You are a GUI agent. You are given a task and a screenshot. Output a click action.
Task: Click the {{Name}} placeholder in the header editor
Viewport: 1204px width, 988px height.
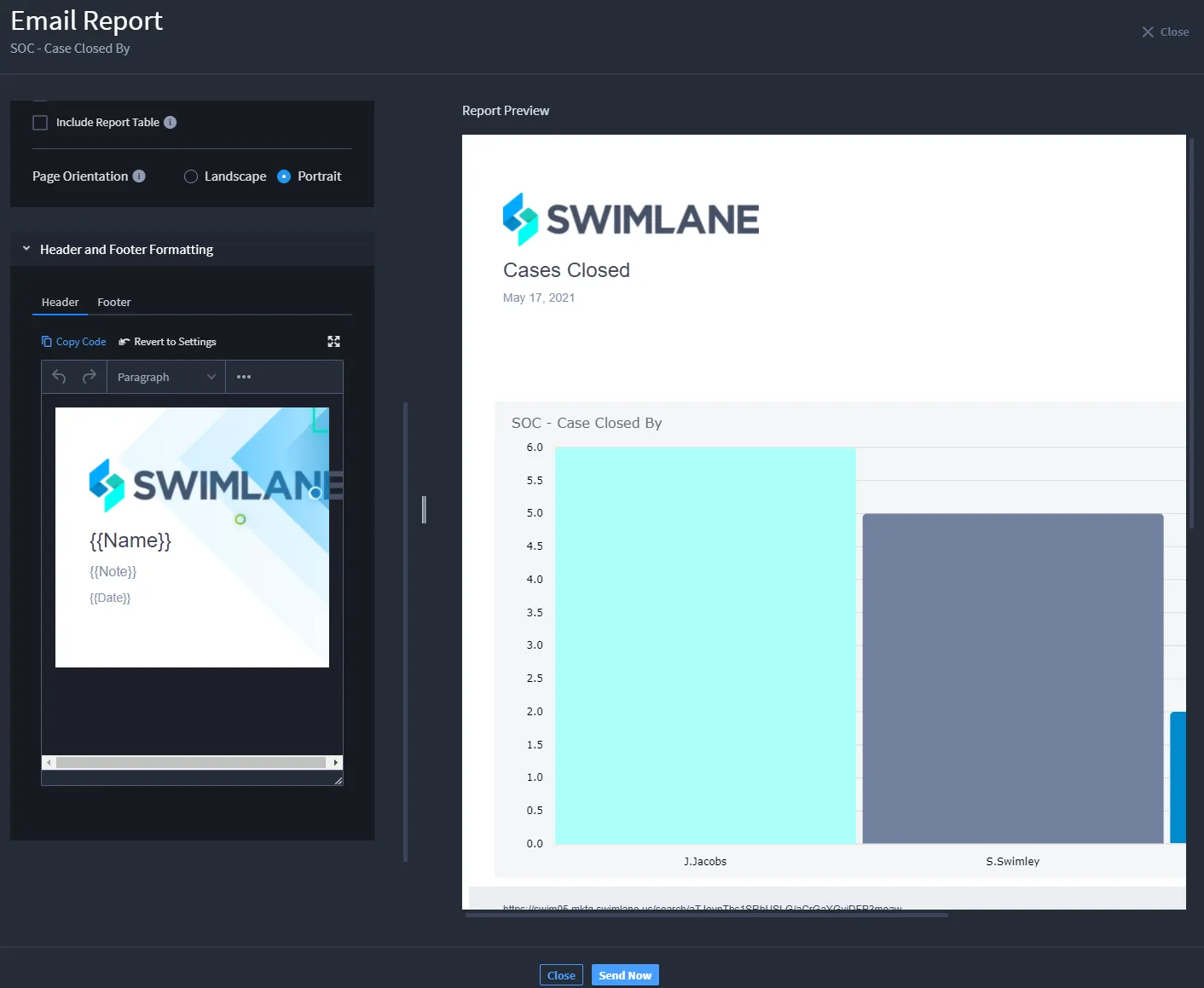click(x=130, y=540)
